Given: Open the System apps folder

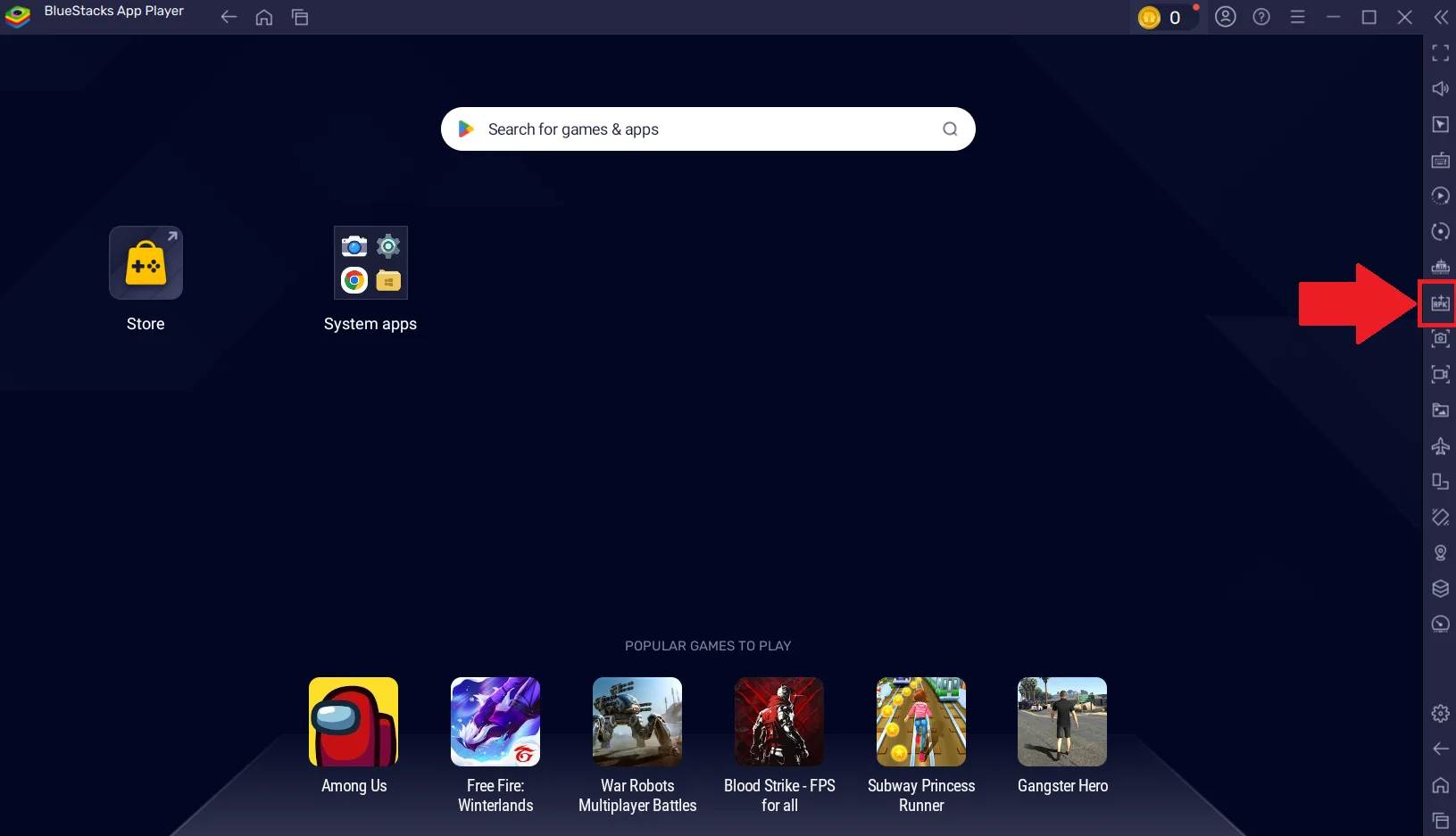Looking at the screenshot, I should 370,263.
